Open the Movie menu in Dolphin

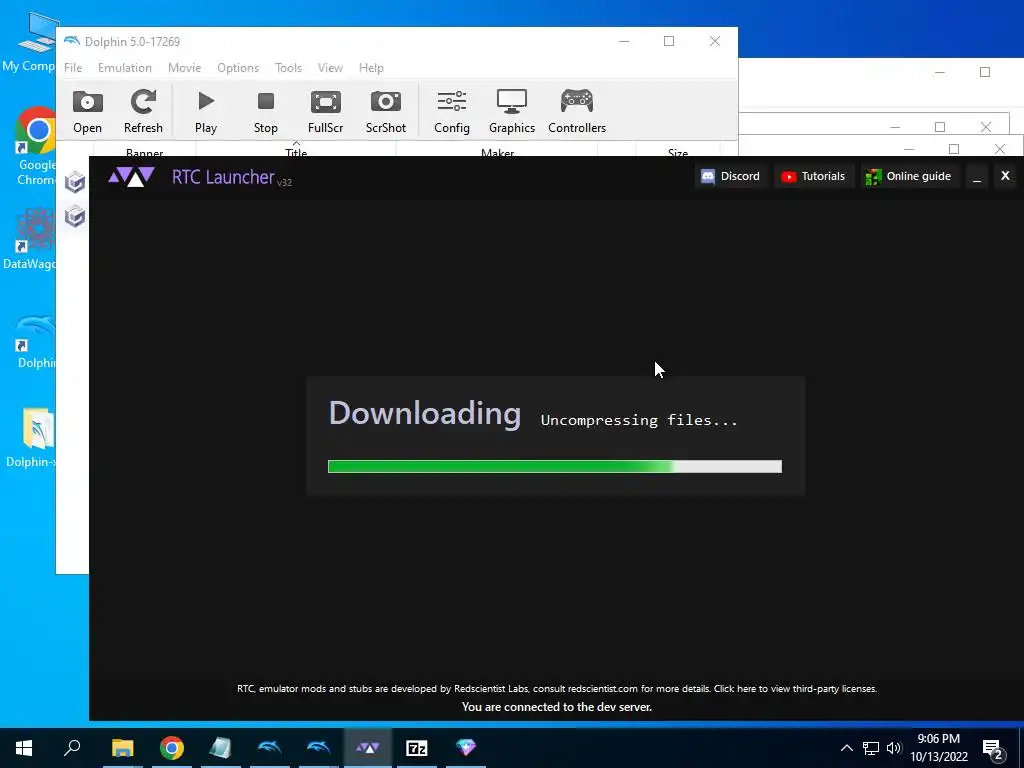click(184, 68)
